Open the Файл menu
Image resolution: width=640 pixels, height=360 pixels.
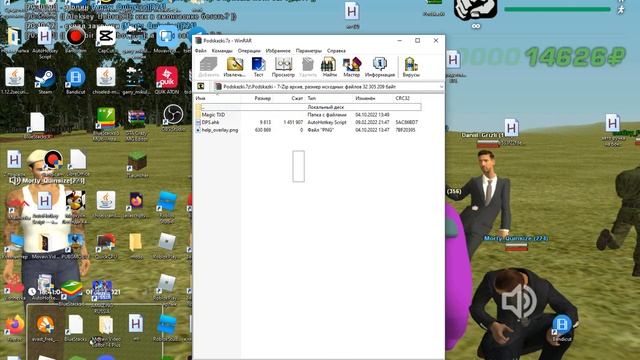[x=201, y=51]
